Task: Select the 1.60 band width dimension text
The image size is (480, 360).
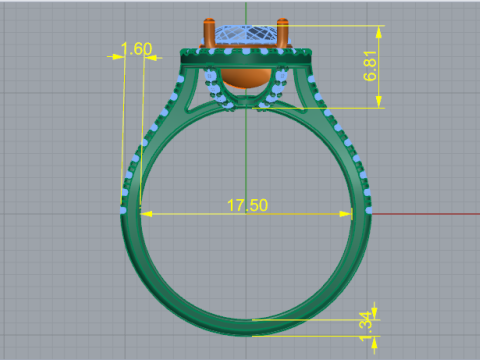Action: (137, 49)
